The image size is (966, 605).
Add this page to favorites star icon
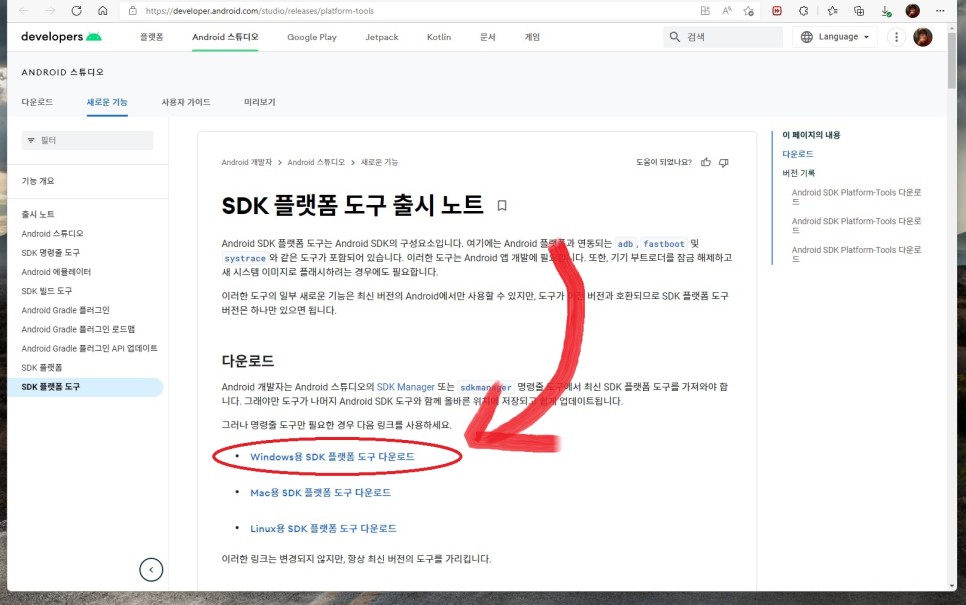click(749, 10)
